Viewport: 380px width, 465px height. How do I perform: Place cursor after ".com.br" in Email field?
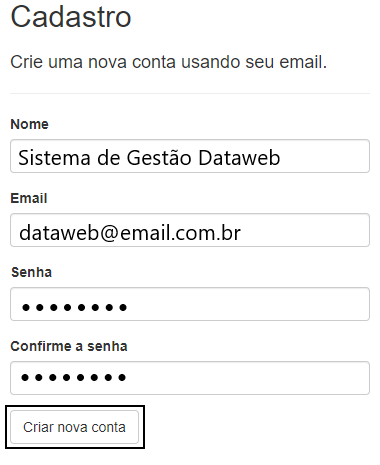[241, 233]
